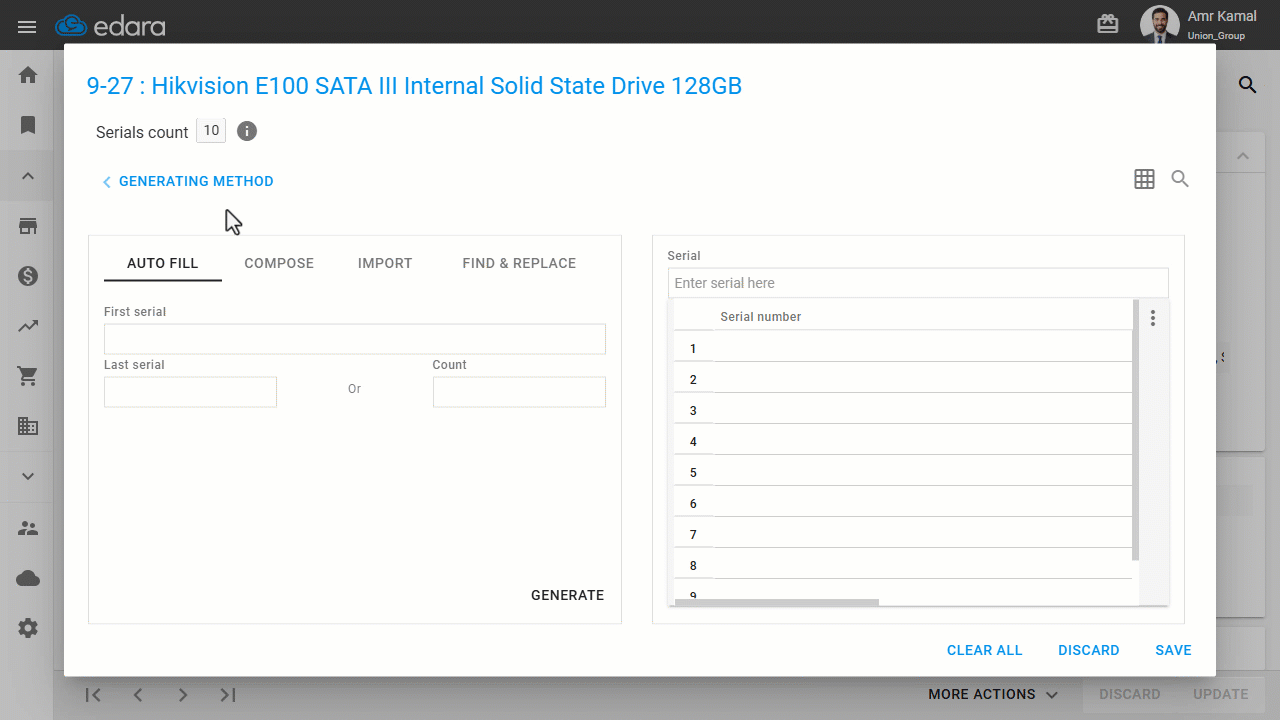Open the shopping cart sidebar icon
Image resolution: width=1280 pixels, height=720 pixels.
pyautogui.click(x=28, y=376)
